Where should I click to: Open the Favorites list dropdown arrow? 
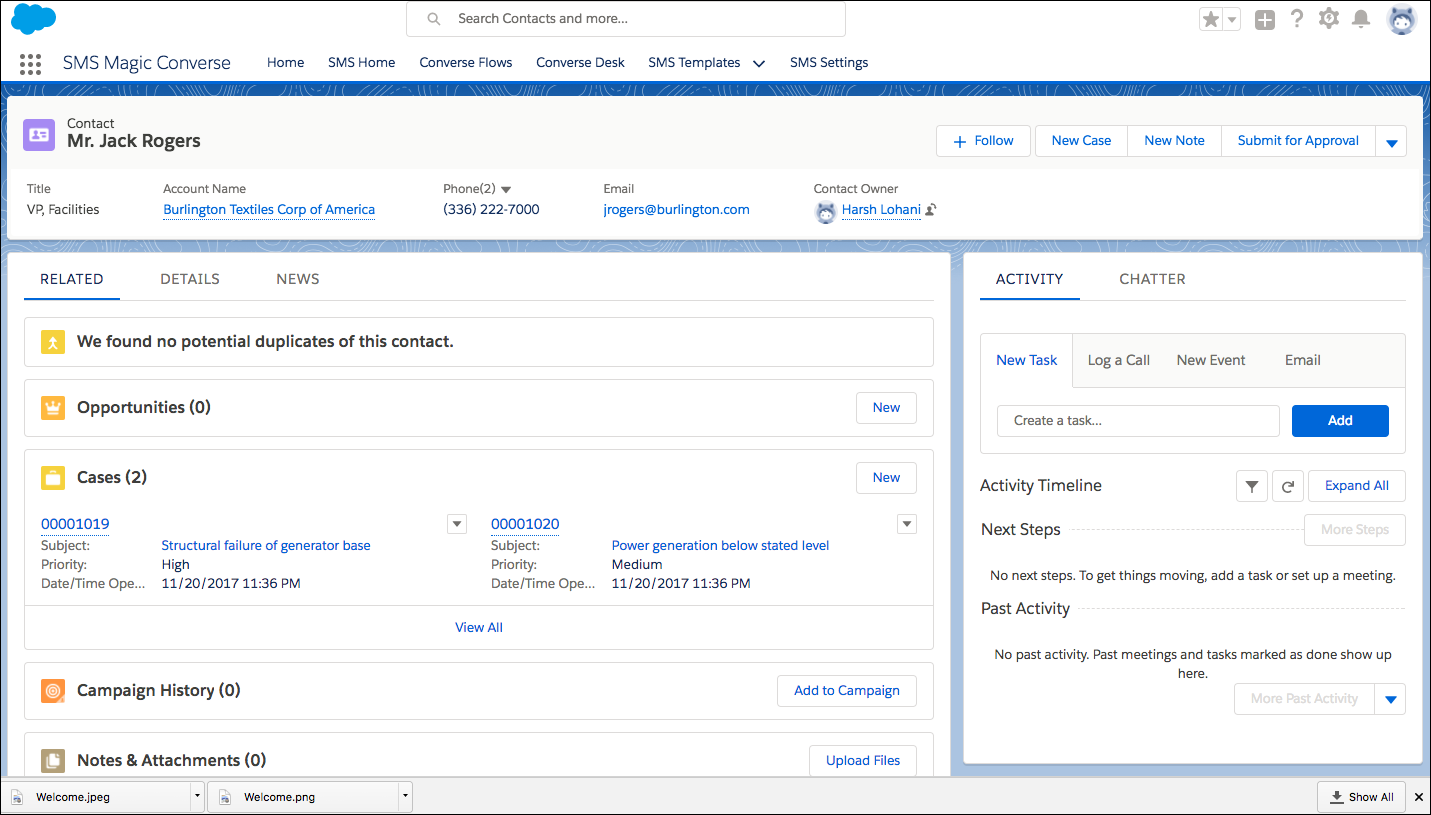click(1232, 19)
